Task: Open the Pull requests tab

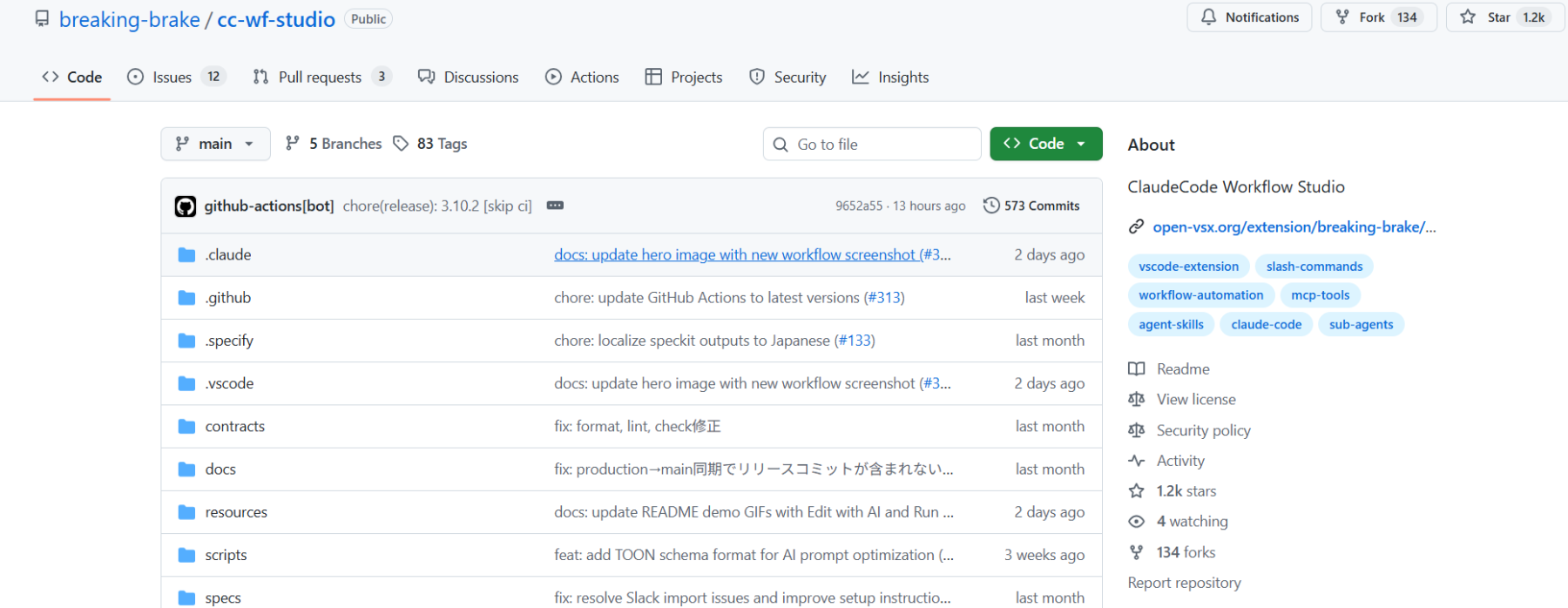Action: coord(319,78)
